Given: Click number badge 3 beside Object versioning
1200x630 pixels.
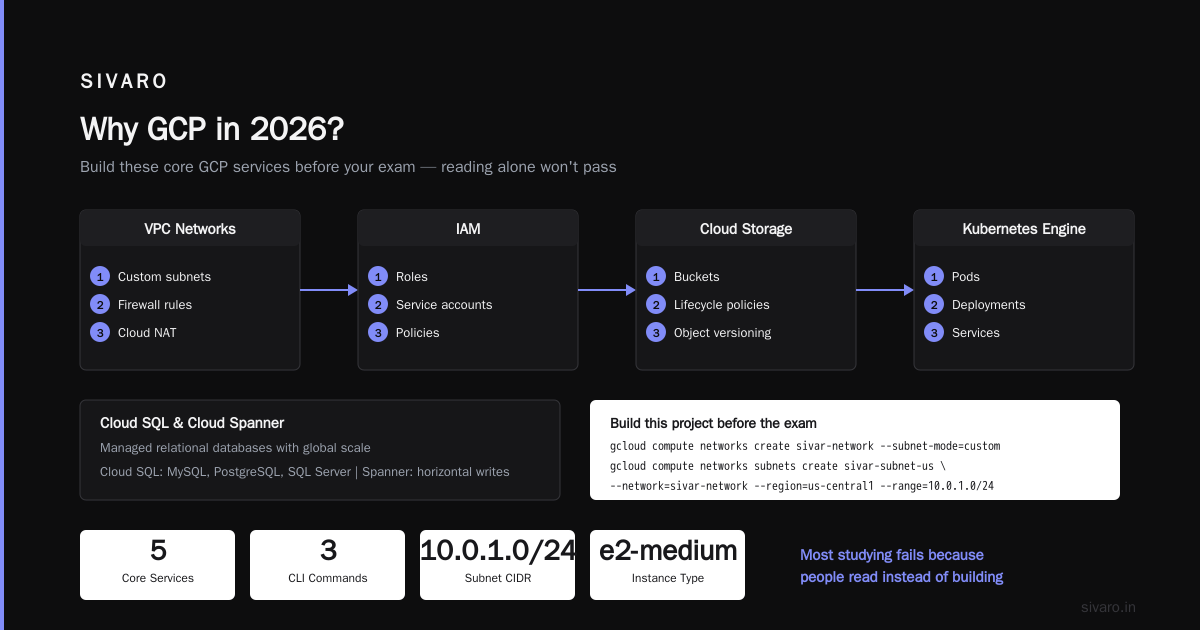Looking at the screenshot, I should click(x=655, y=333).
